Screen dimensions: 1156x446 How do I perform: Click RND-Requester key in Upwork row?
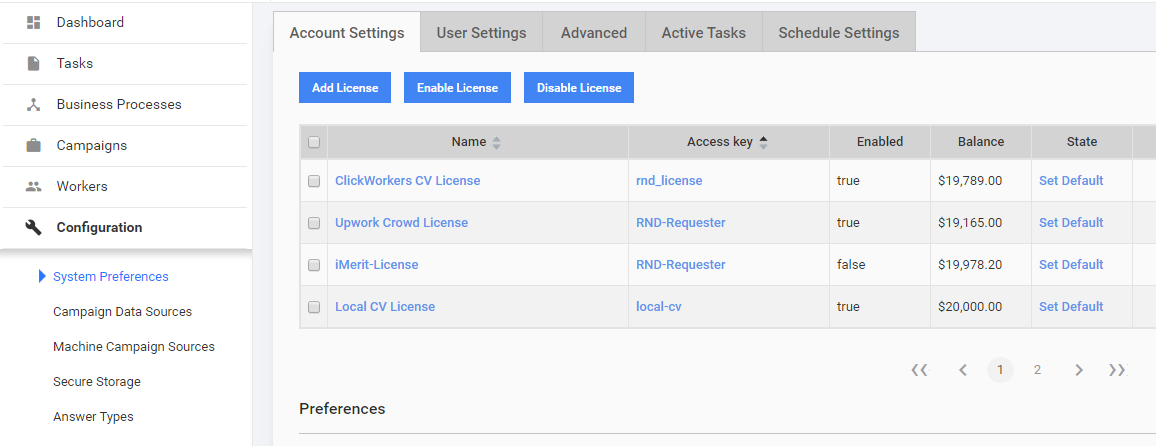coord(681,223)
